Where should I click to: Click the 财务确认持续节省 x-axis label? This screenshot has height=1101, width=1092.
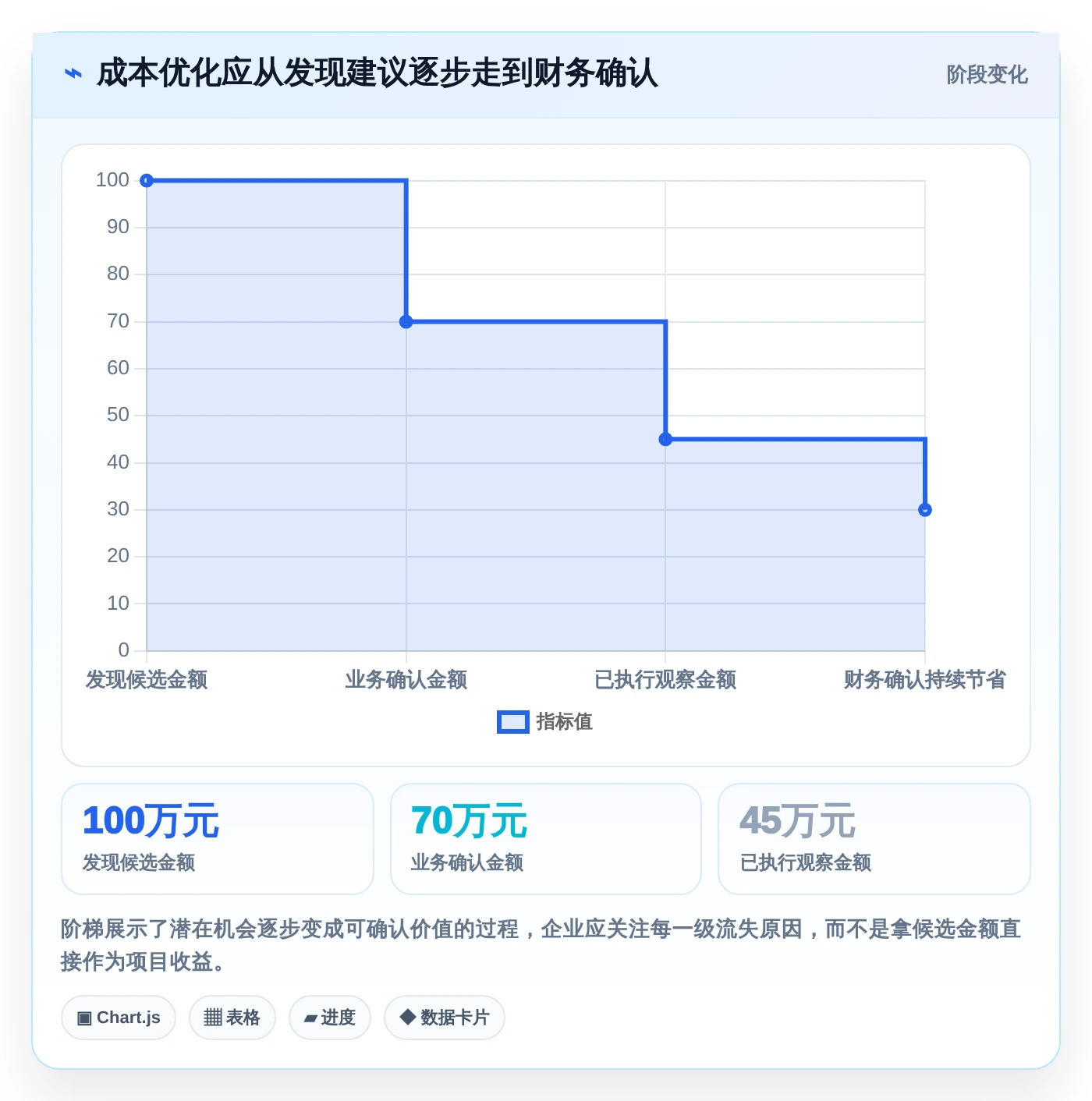pyautogui.click(x=925, y=680)
